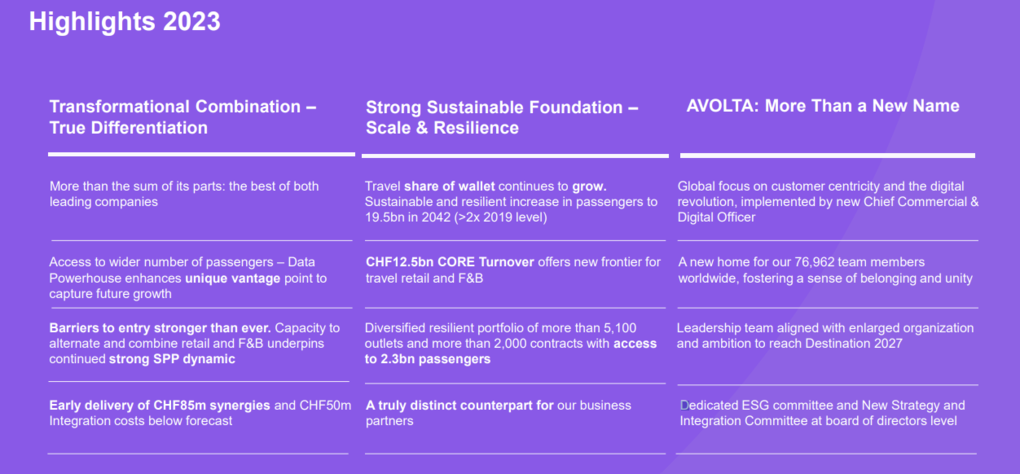Select the 'Transformational Combination – True Differentiation' heading
This screenshot has height=474, width=1020.
(182, 117)
